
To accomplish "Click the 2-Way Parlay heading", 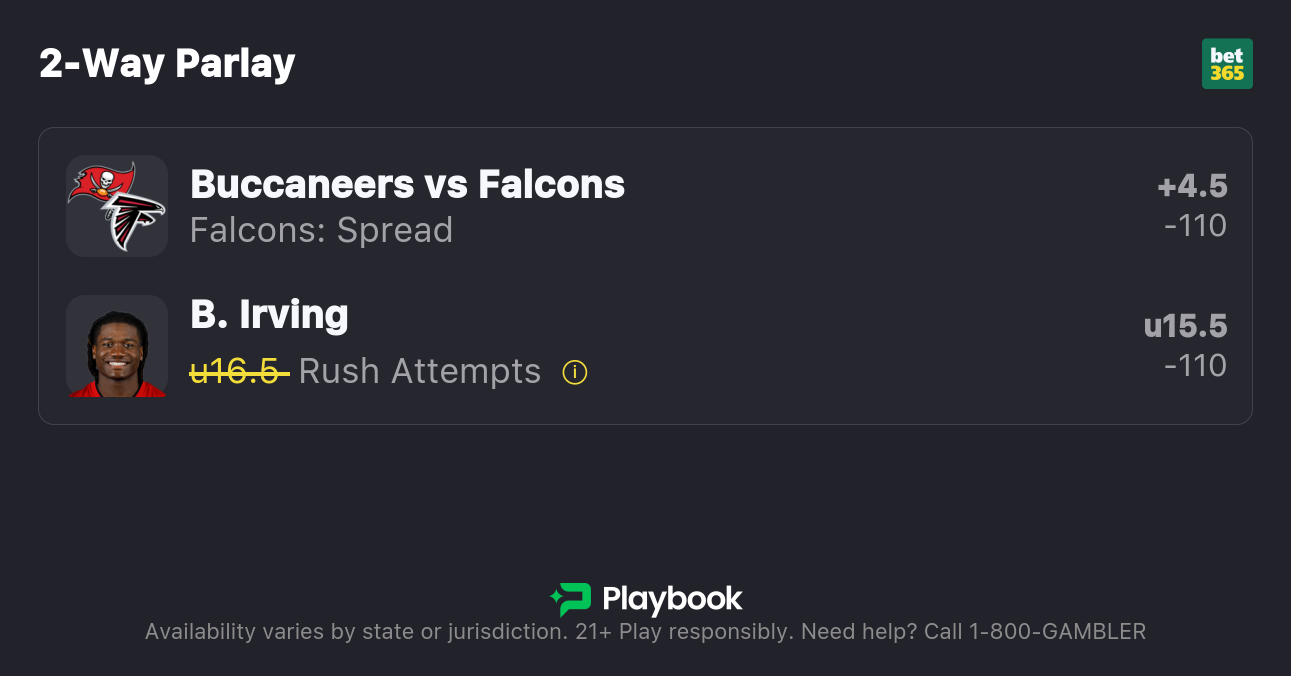I will tap(167, 64).
